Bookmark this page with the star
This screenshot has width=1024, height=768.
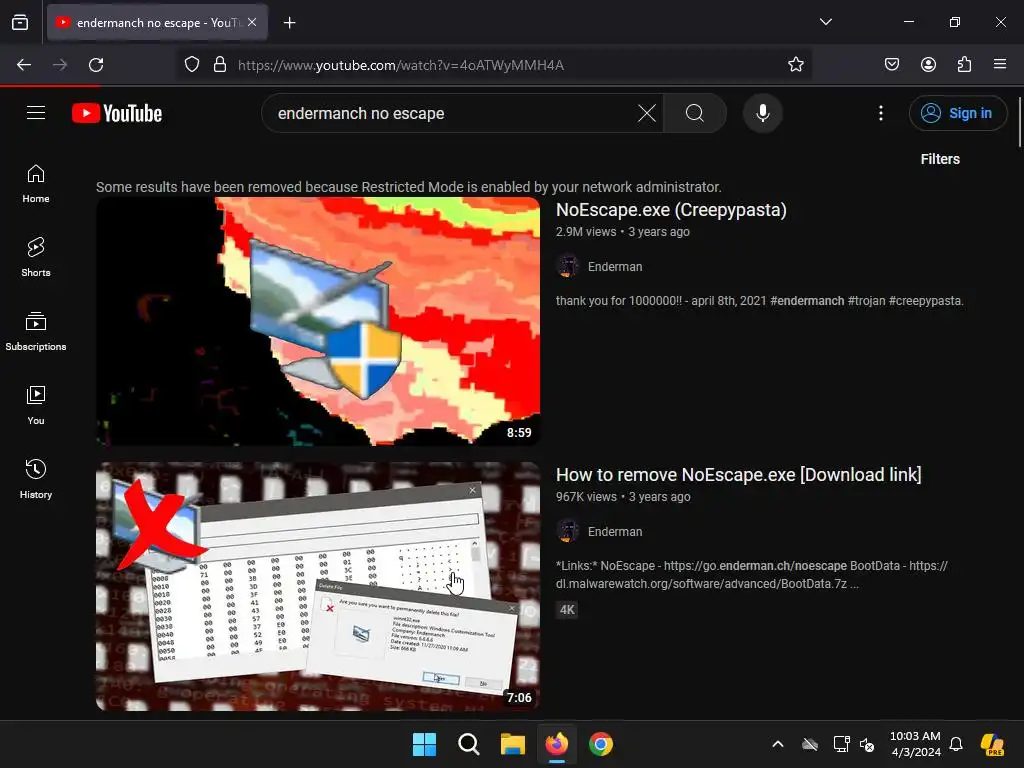coord(795,65)
